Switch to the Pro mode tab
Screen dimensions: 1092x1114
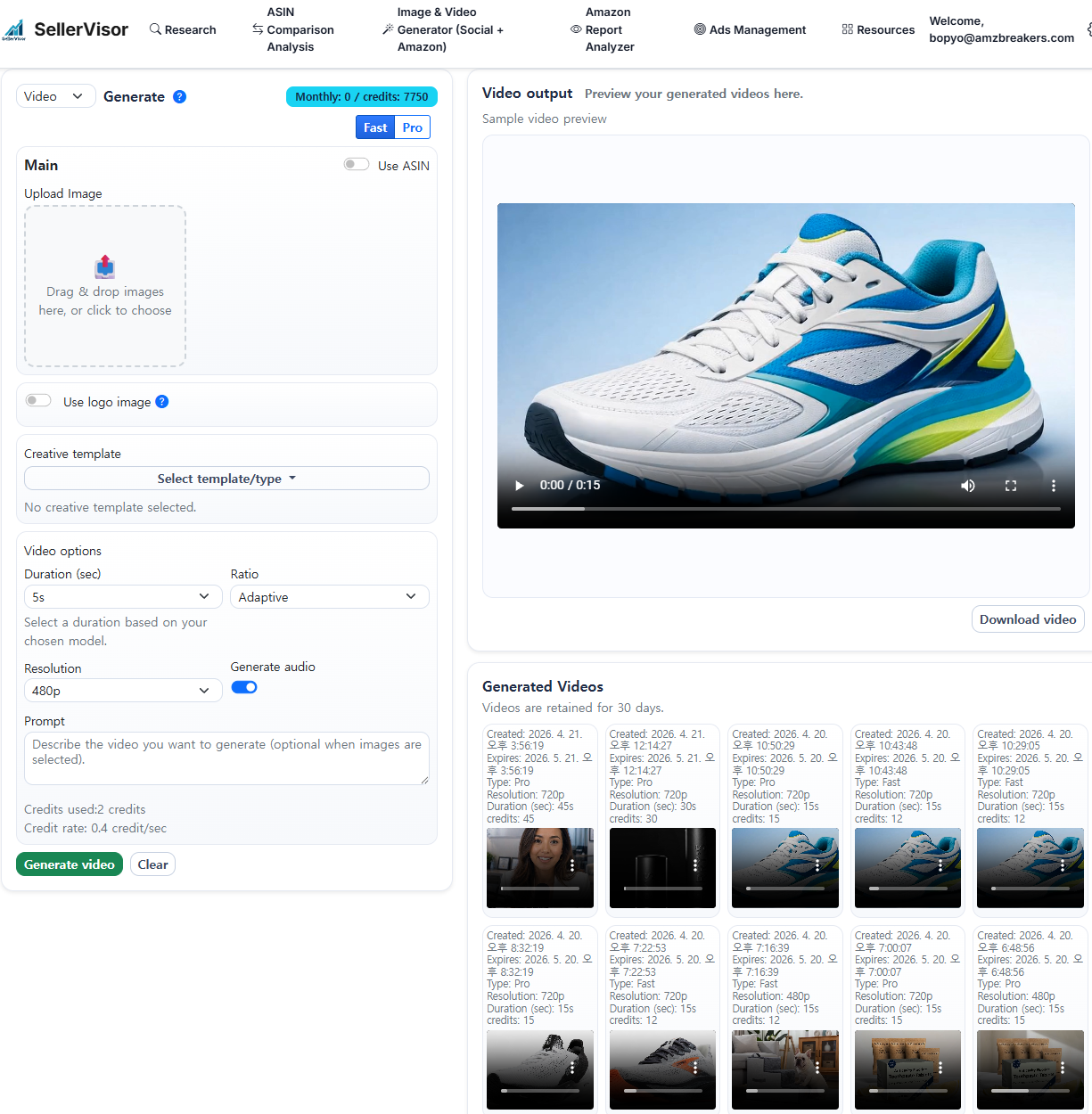tap(412, 127)
